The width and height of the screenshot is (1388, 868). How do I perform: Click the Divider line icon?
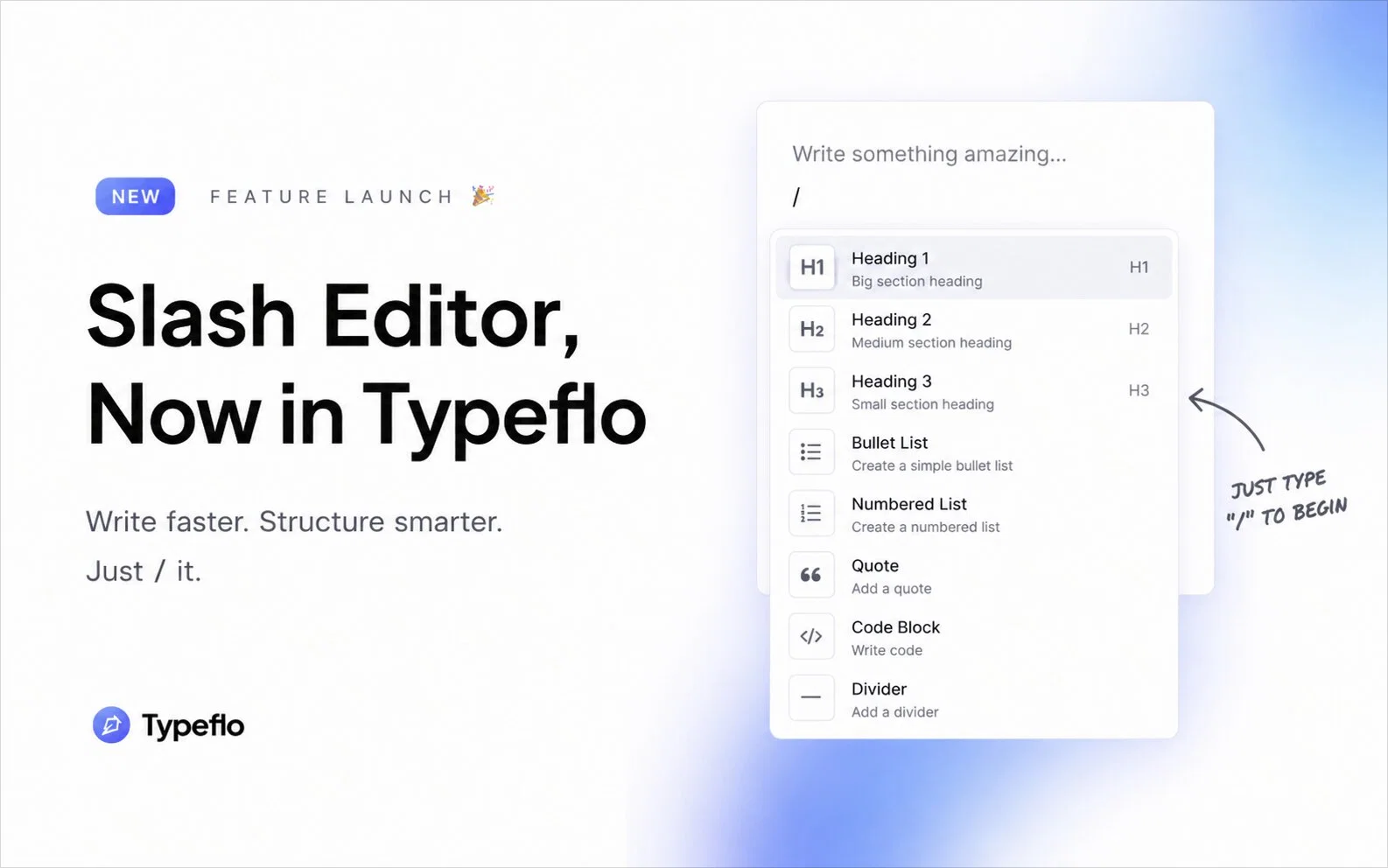811,698
